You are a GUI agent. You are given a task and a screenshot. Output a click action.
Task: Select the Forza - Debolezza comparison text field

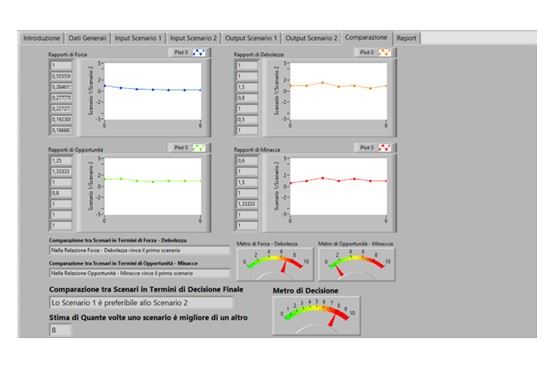pyautogui.click(x=139, y=250)
